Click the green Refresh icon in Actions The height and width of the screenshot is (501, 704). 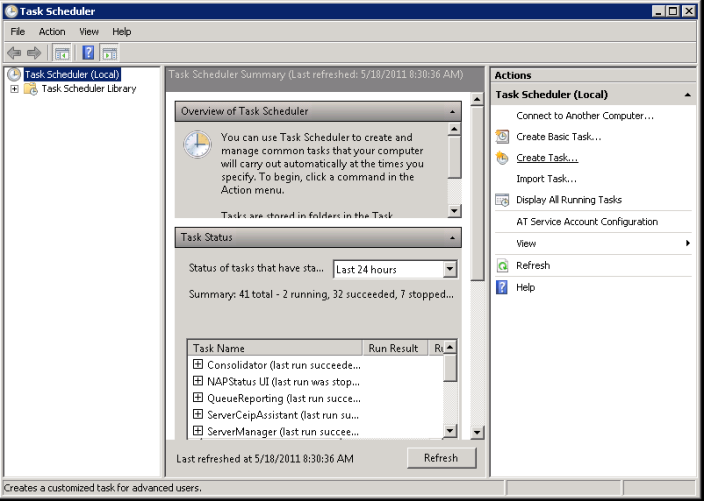[x=503, y=266]
